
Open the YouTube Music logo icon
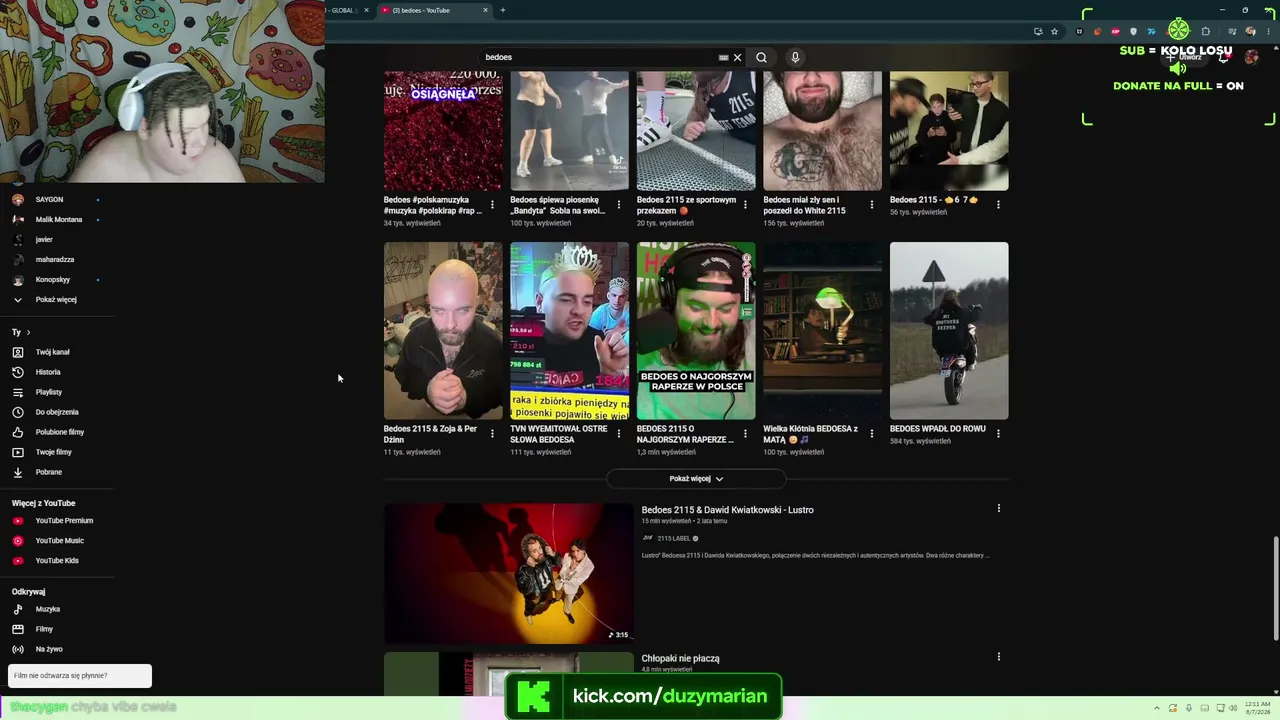(18, 541)
